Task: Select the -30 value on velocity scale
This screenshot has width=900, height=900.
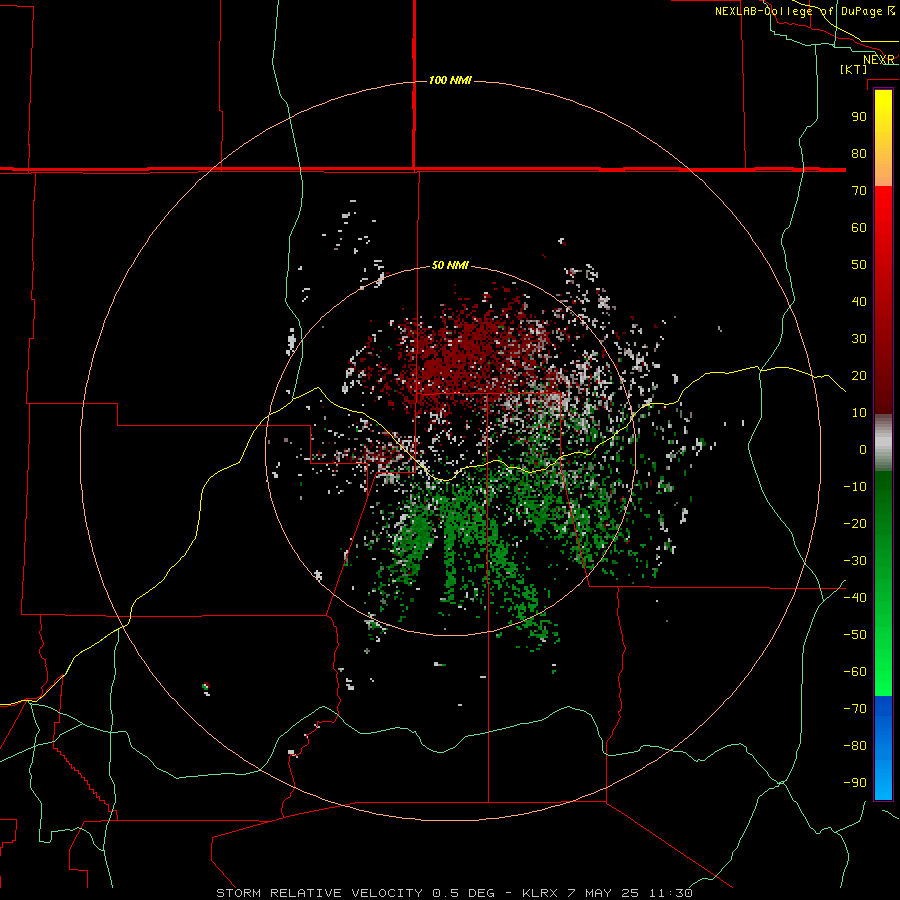Action: [855, 561]
